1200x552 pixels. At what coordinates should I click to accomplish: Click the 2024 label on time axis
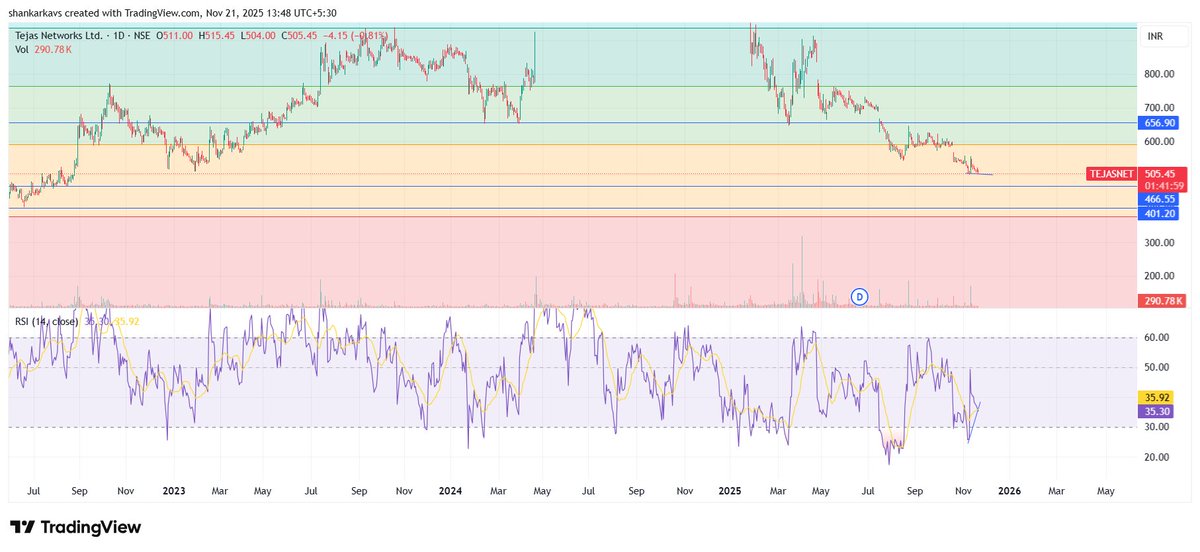(451, 492)
